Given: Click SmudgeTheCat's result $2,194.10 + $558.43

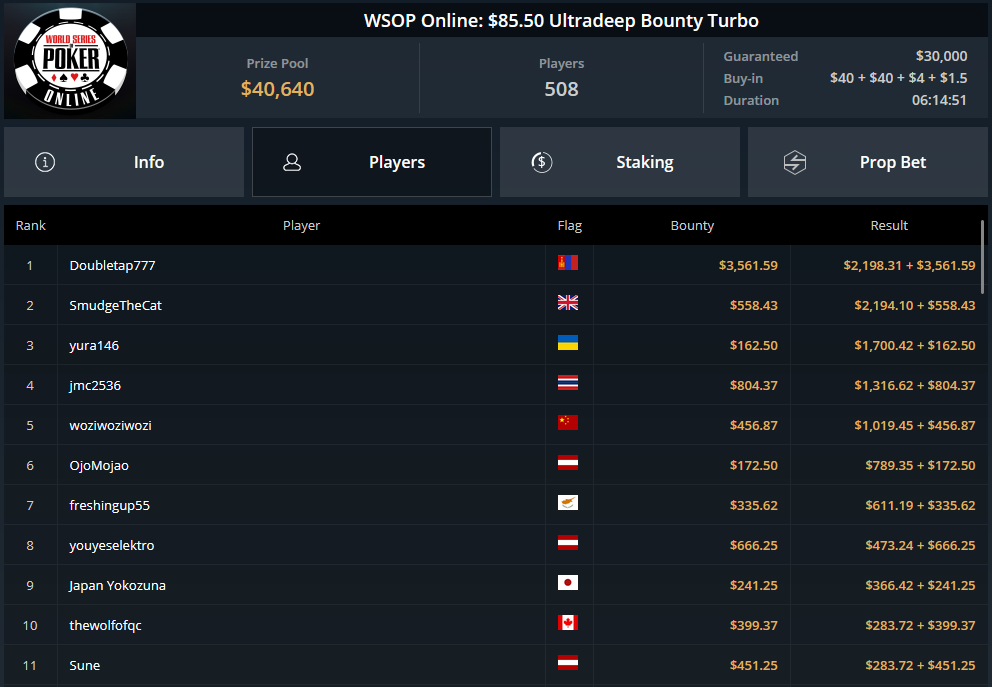Looking at the screenshot, I should [915, 306].
